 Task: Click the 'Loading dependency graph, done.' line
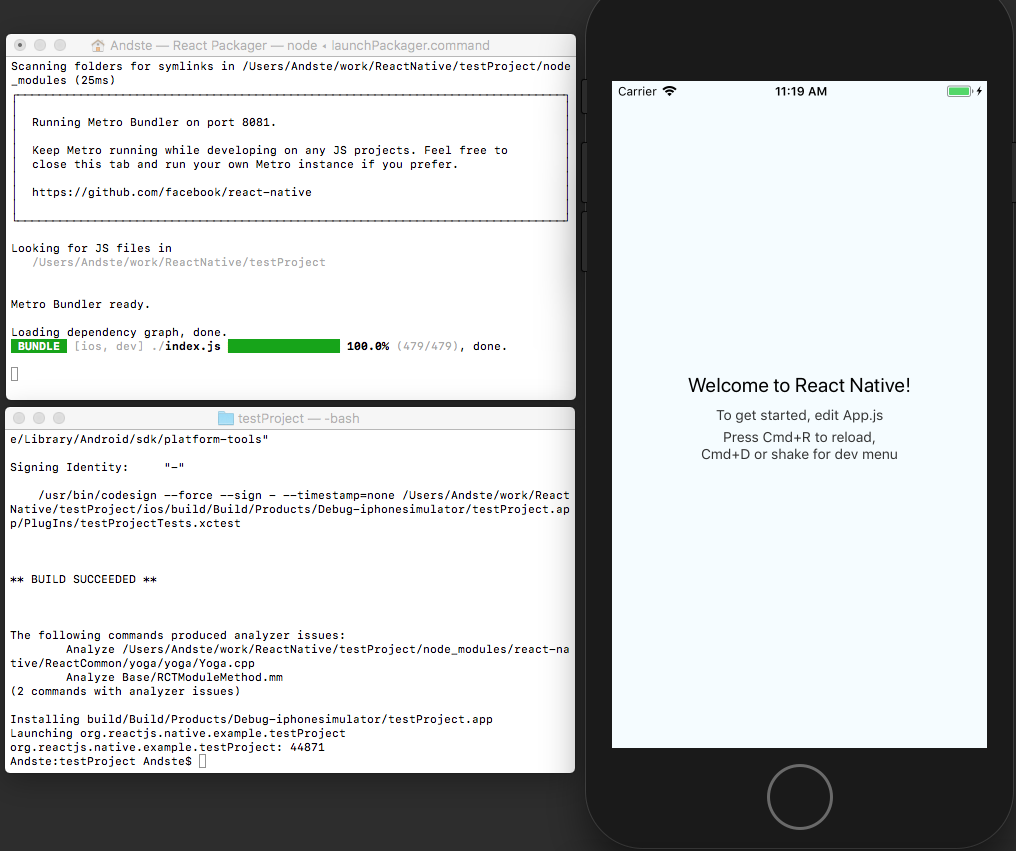pos(119,332)
